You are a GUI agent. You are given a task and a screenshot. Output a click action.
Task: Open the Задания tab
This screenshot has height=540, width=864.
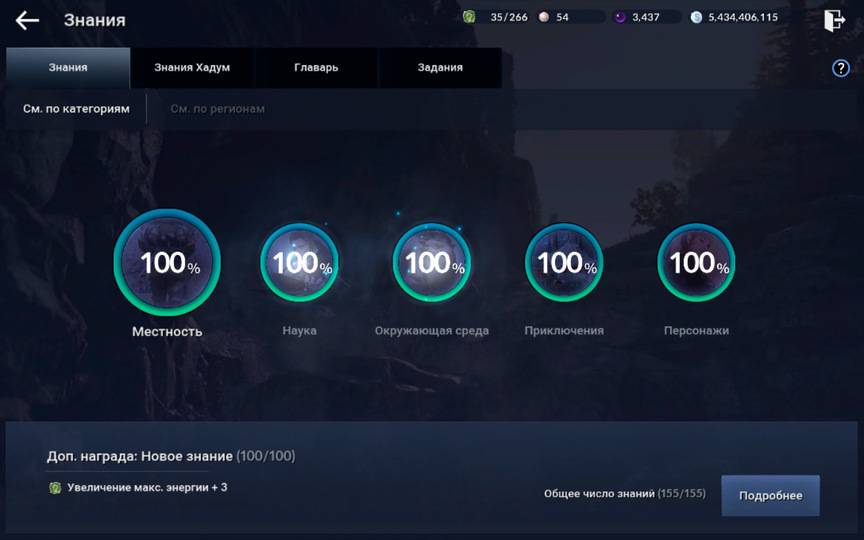point(440,68)
